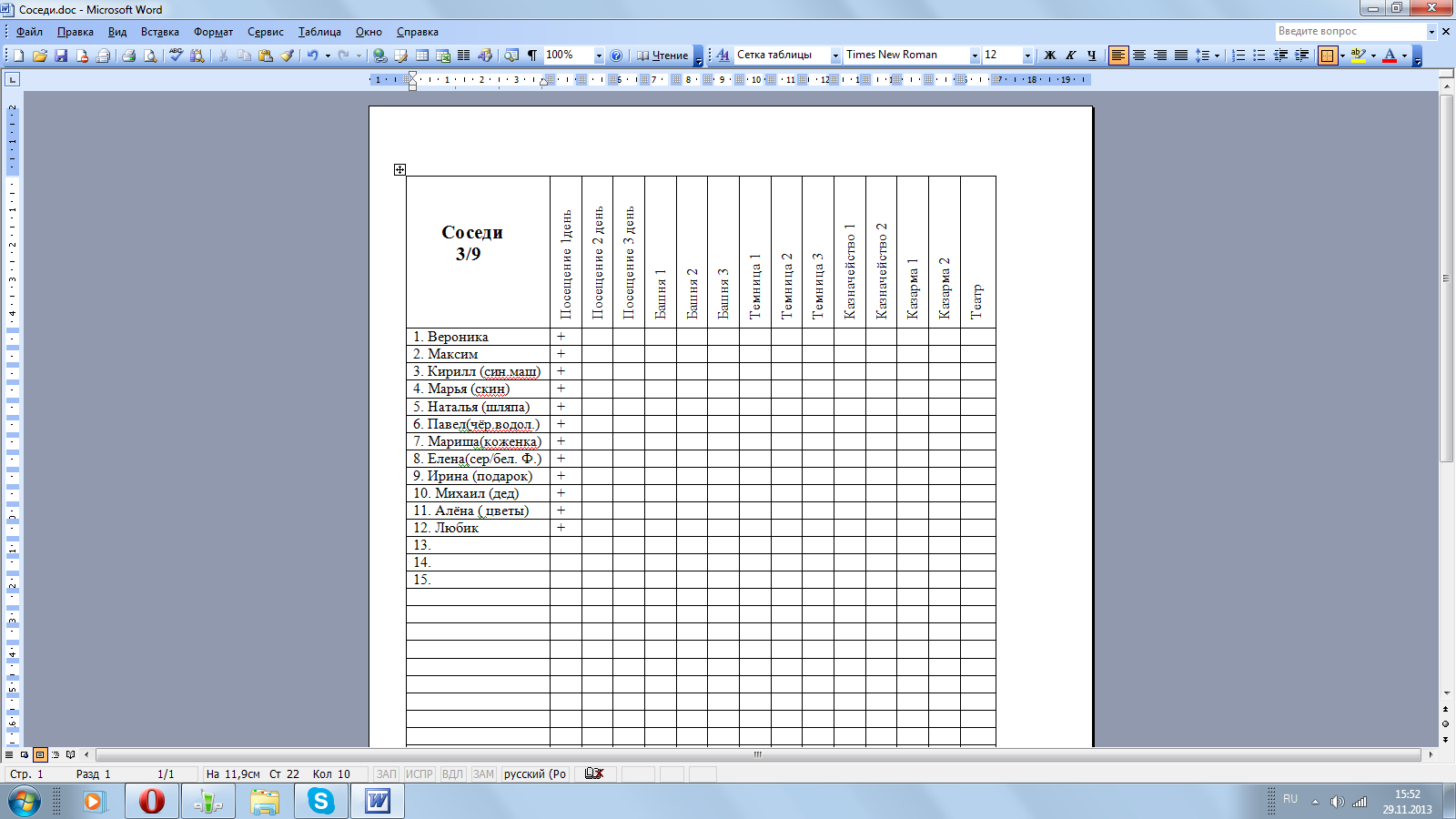Open the Формат menu

[213, 32]
